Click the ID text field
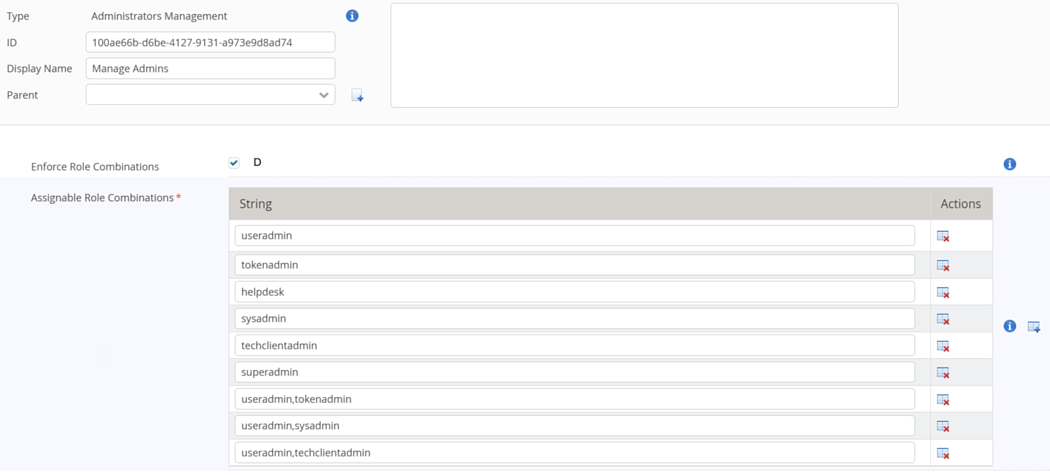1050x475 pixels. tap(210, 42)
